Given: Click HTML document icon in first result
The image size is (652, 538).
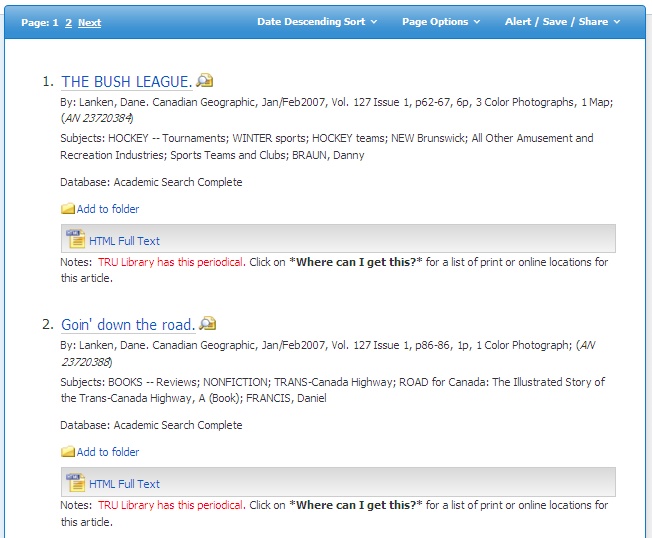Looking at the screenshot, I should (x=76, y=239).
